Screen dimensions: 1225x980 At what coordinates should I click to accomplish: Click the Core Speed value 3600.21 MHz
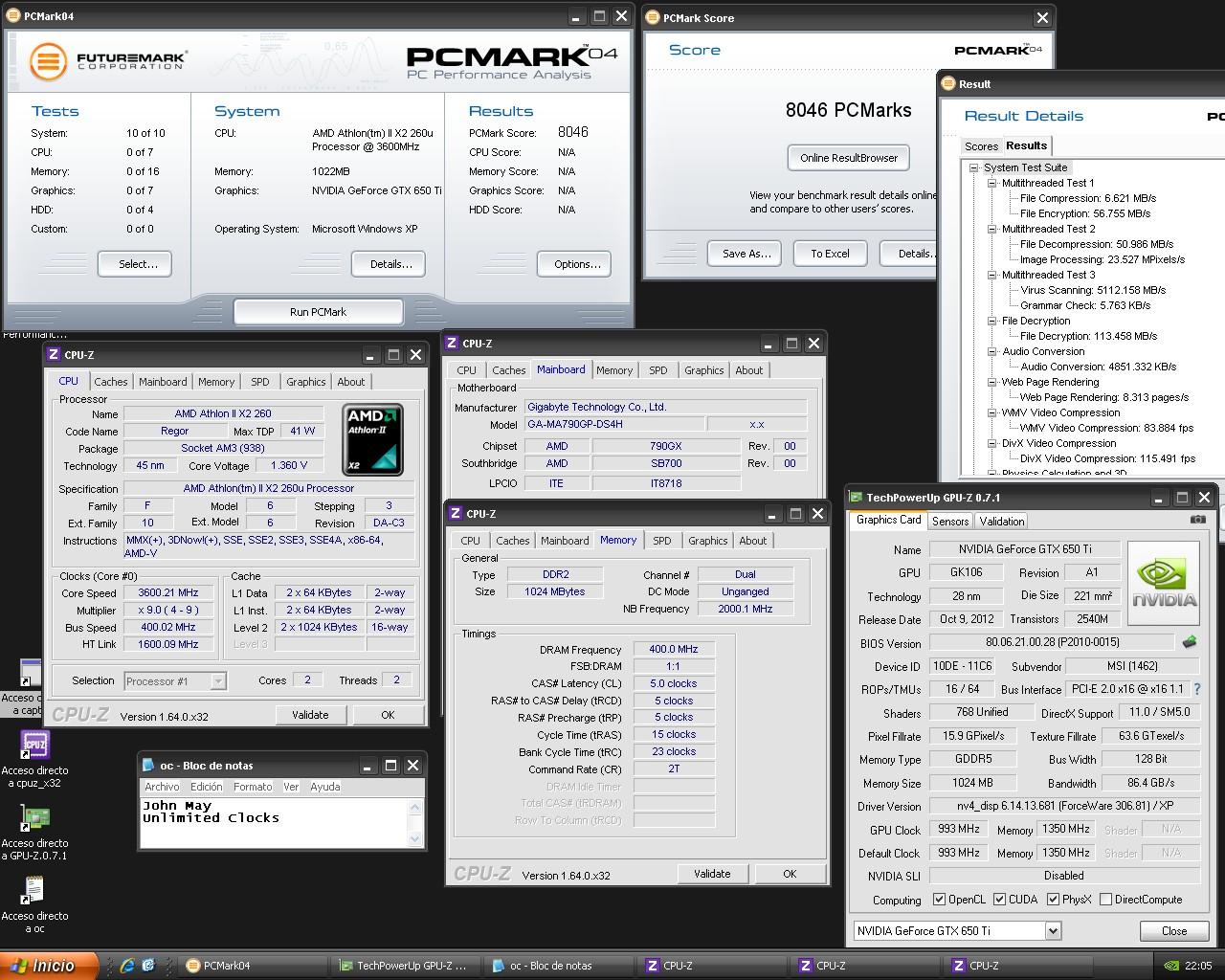point(168,593)
